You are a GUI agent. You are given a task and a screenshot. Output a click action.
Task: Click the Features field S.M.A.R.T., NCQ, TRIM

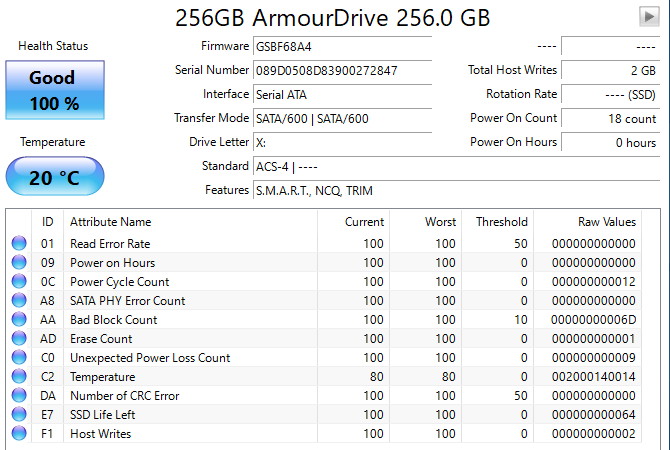click(456, 190)
